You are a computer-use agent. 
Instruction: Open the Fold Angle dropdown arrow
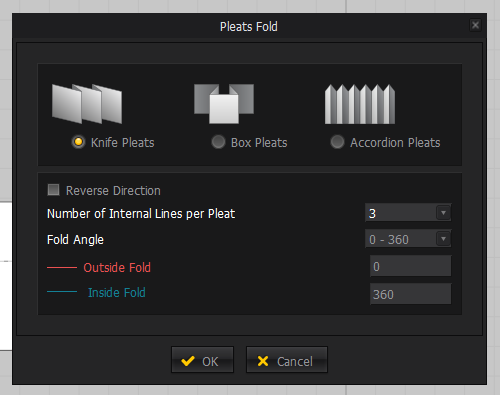coord(443,239)
